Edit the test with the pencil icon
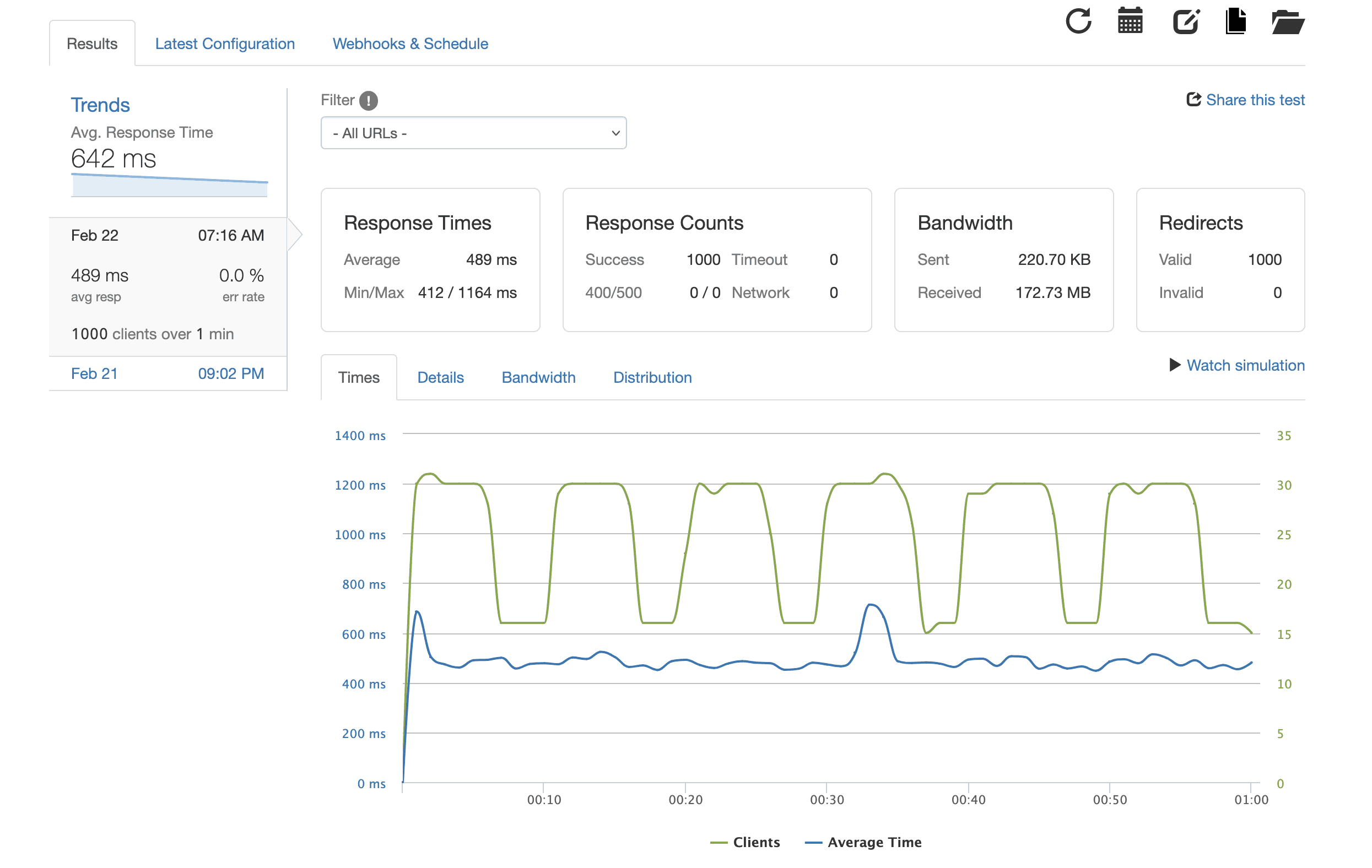This screenshot has height=868, width=1372. point(1185,21)
